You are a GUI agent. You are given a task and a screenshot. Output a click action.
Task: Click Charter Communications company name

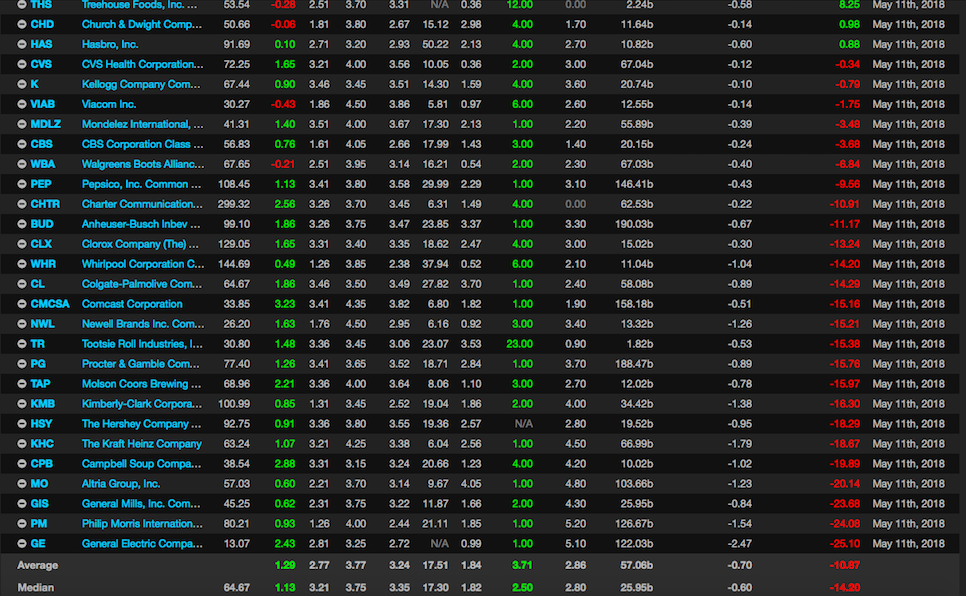coord(142,204)
